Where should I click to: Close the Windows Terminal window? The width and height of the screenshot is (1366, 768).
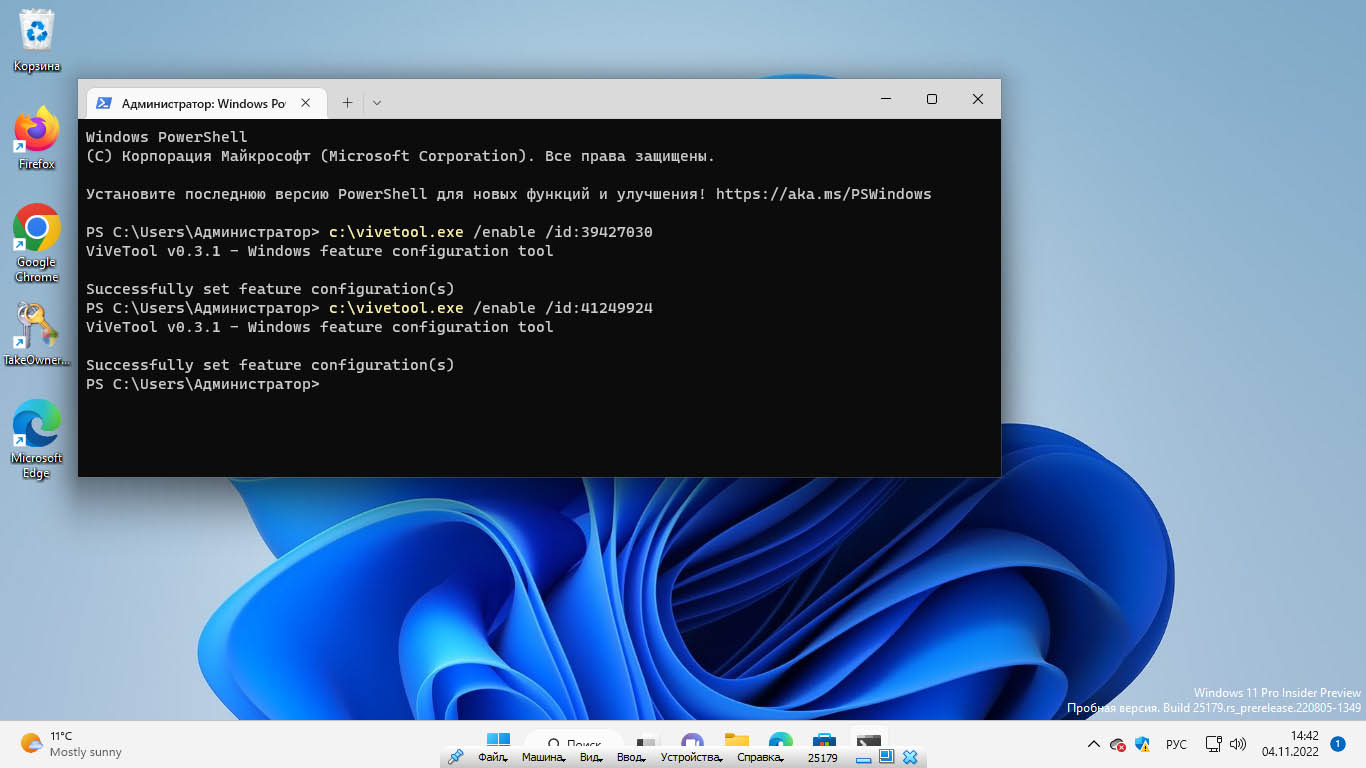coord(978,99)
